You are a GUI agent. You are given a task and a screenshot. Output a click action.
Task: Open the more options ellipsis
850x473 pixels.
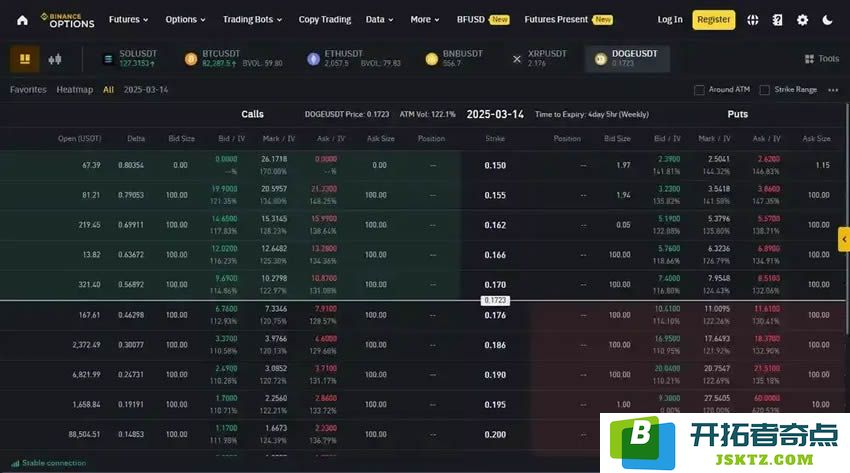click(833, 90)
